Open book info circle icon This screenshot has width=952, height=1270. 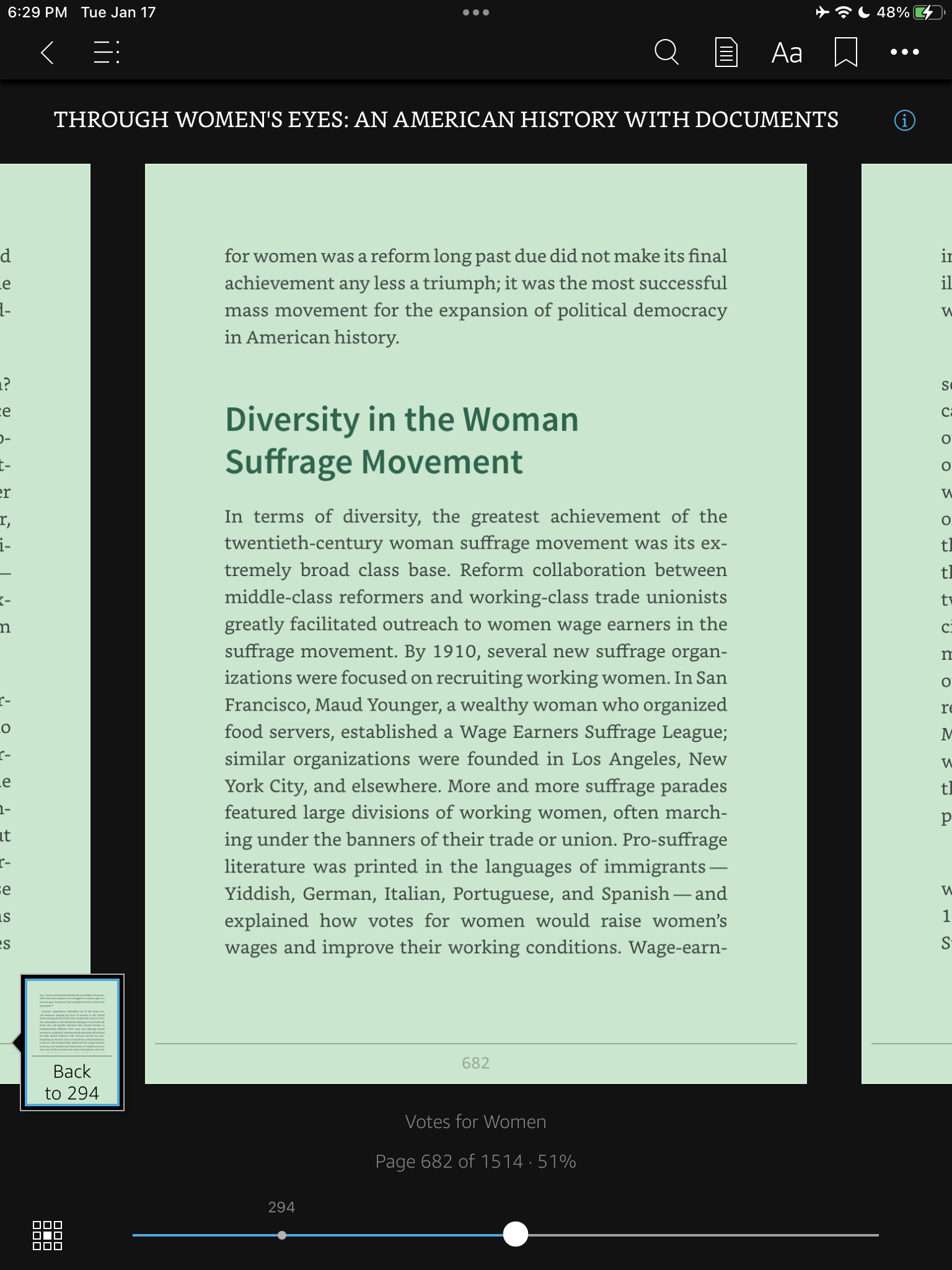904,120
